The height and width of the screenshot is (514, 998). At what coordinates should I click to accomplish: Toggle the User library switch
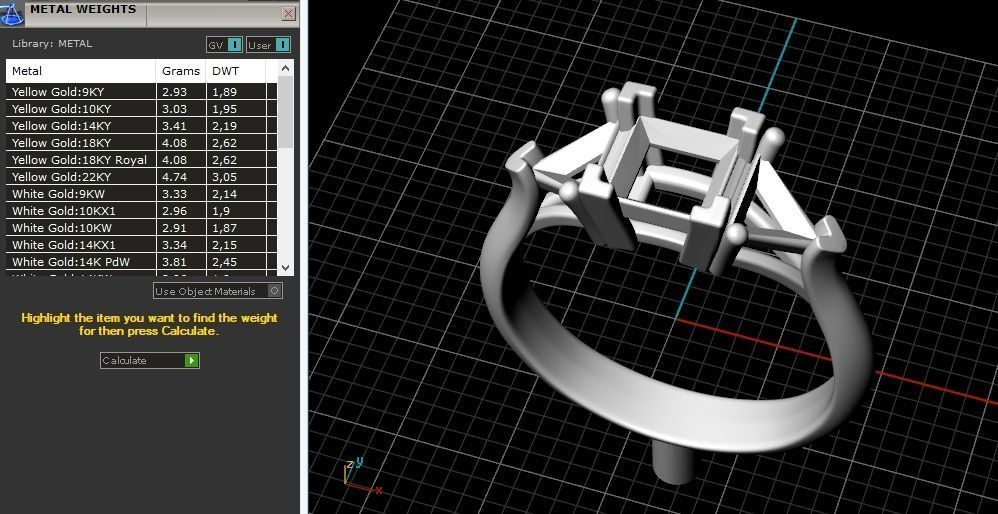pyautogui.click(x=268, y=45)
